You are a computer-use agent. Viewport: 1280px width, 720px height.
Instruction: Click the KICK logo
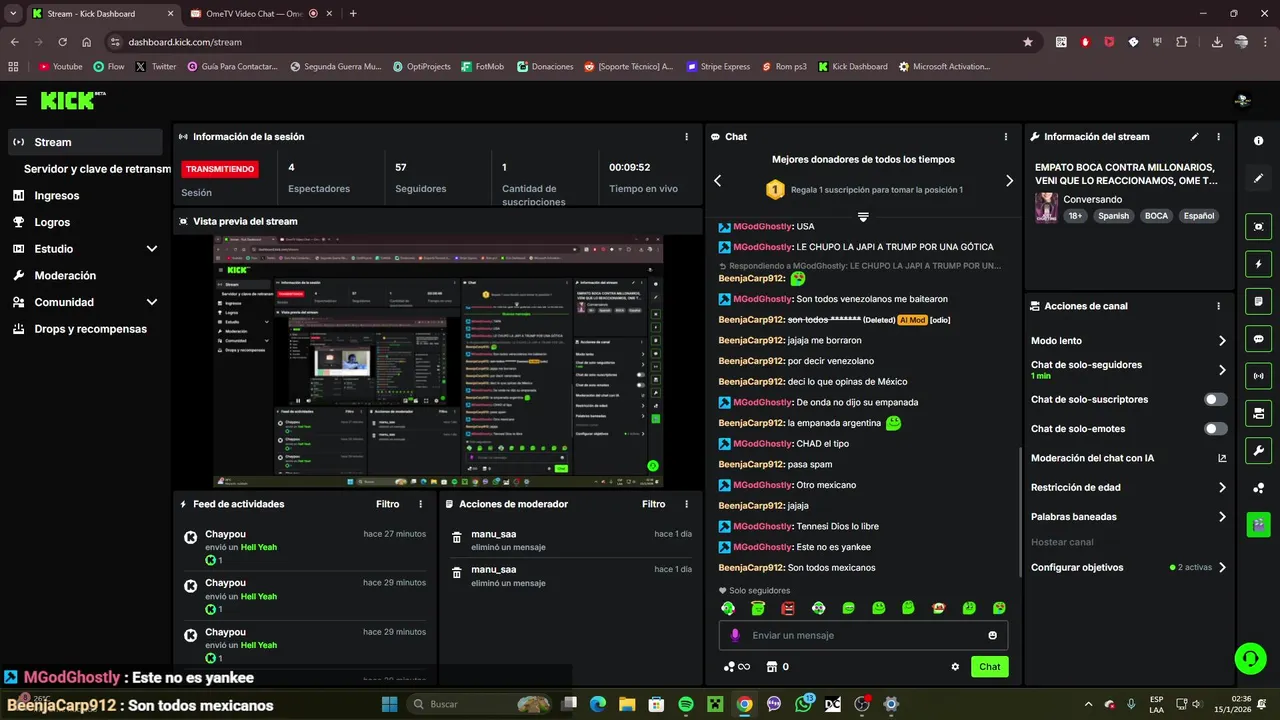(73, 101)
